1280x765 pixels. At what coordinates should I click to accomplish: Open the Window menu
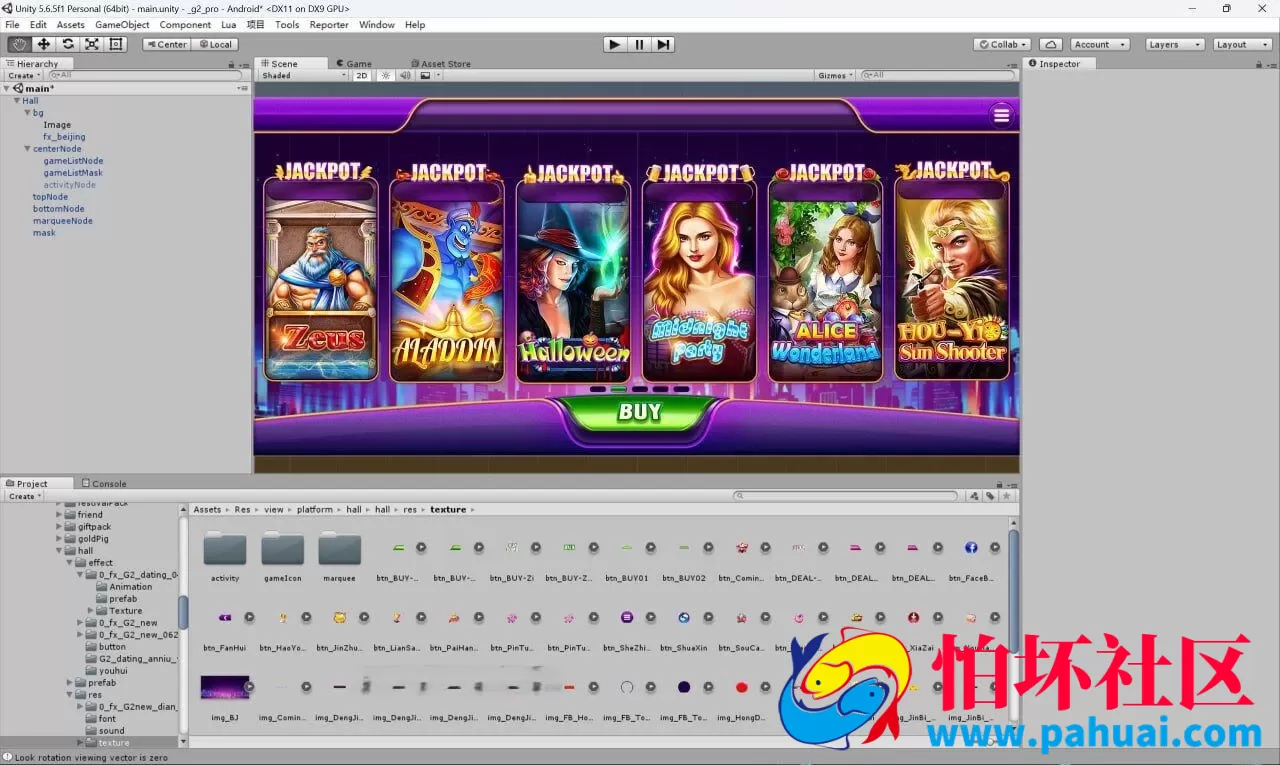click(376, 24)
